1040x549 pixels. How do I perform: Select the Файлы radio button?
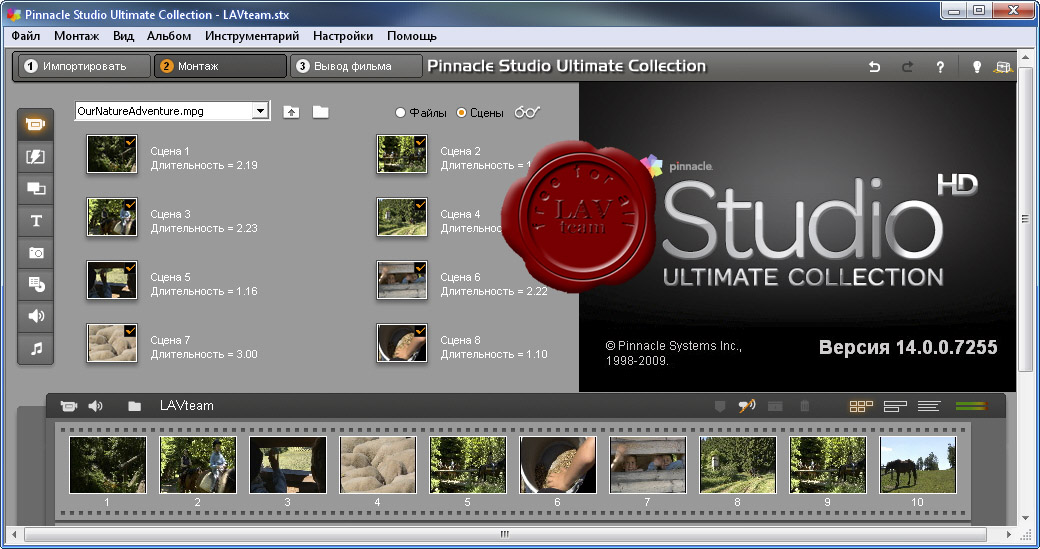click(400, 113)
